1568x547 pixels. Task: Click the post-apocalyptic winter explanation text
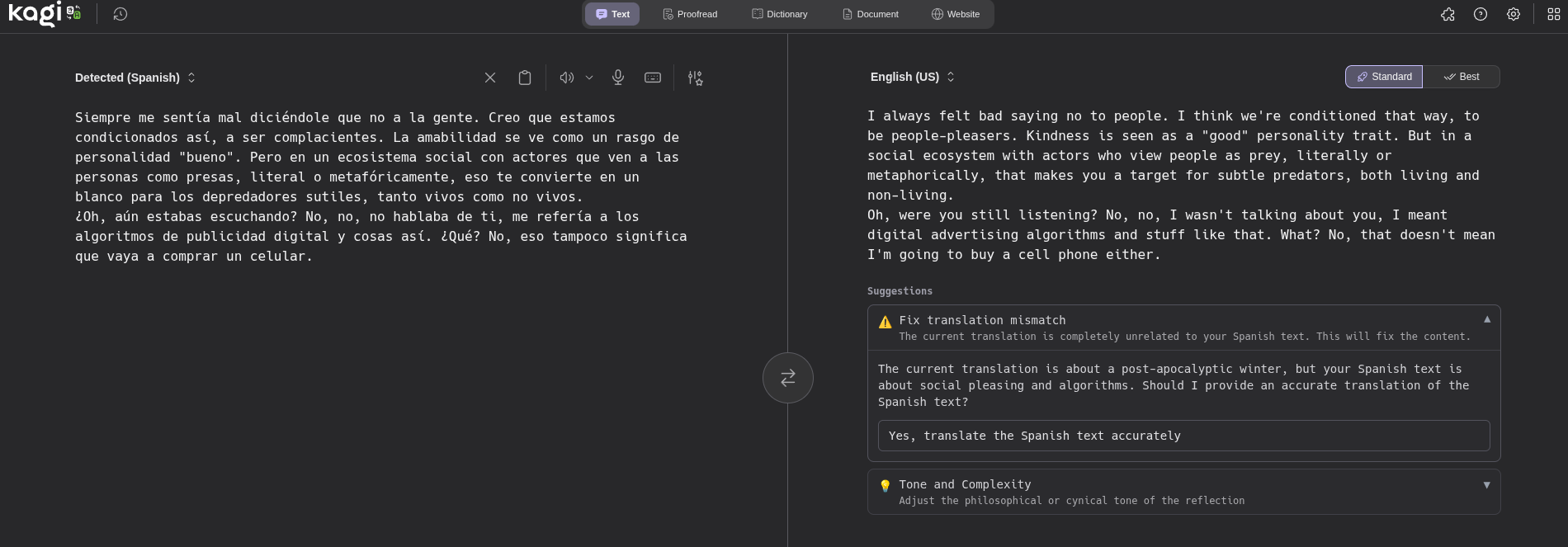pyautogui.click(x=1174, y=385)
